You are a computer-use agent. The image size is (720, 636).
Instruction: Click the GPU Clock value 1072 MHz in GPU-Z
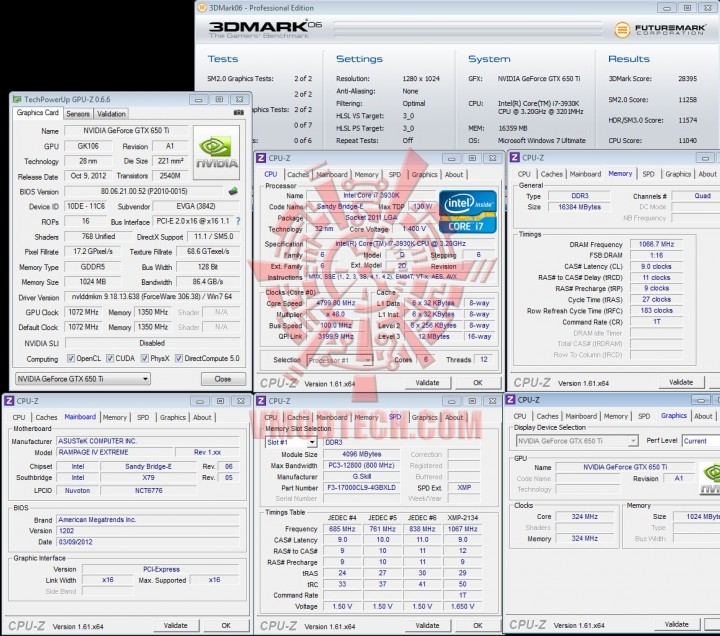pyautogui.click(x=83, y=312)
